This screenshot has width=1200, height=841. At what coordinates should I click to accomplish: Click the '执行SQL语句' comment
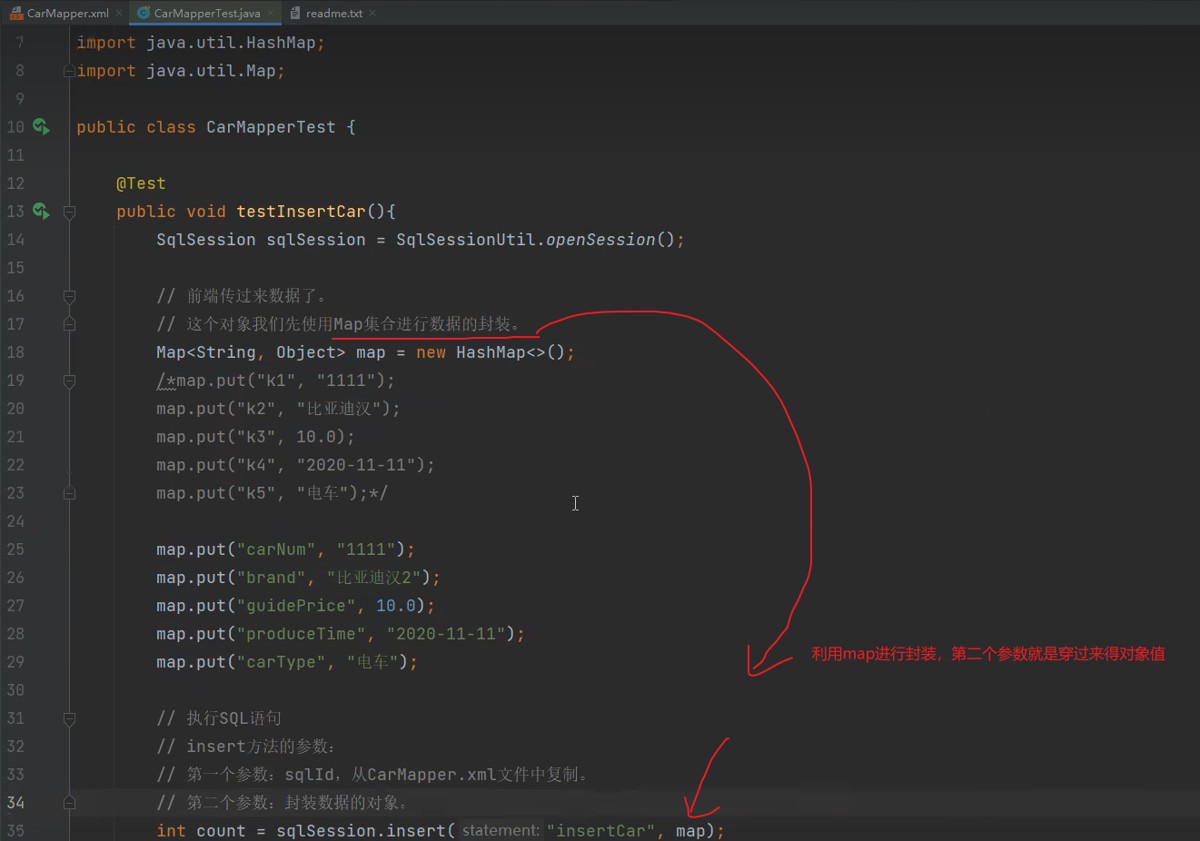click(219, 718)
